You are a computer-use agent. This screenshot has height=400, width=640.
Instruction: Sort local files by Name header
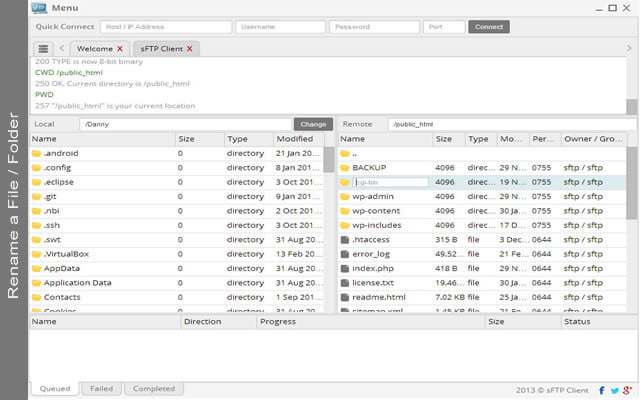click(100, 139)
